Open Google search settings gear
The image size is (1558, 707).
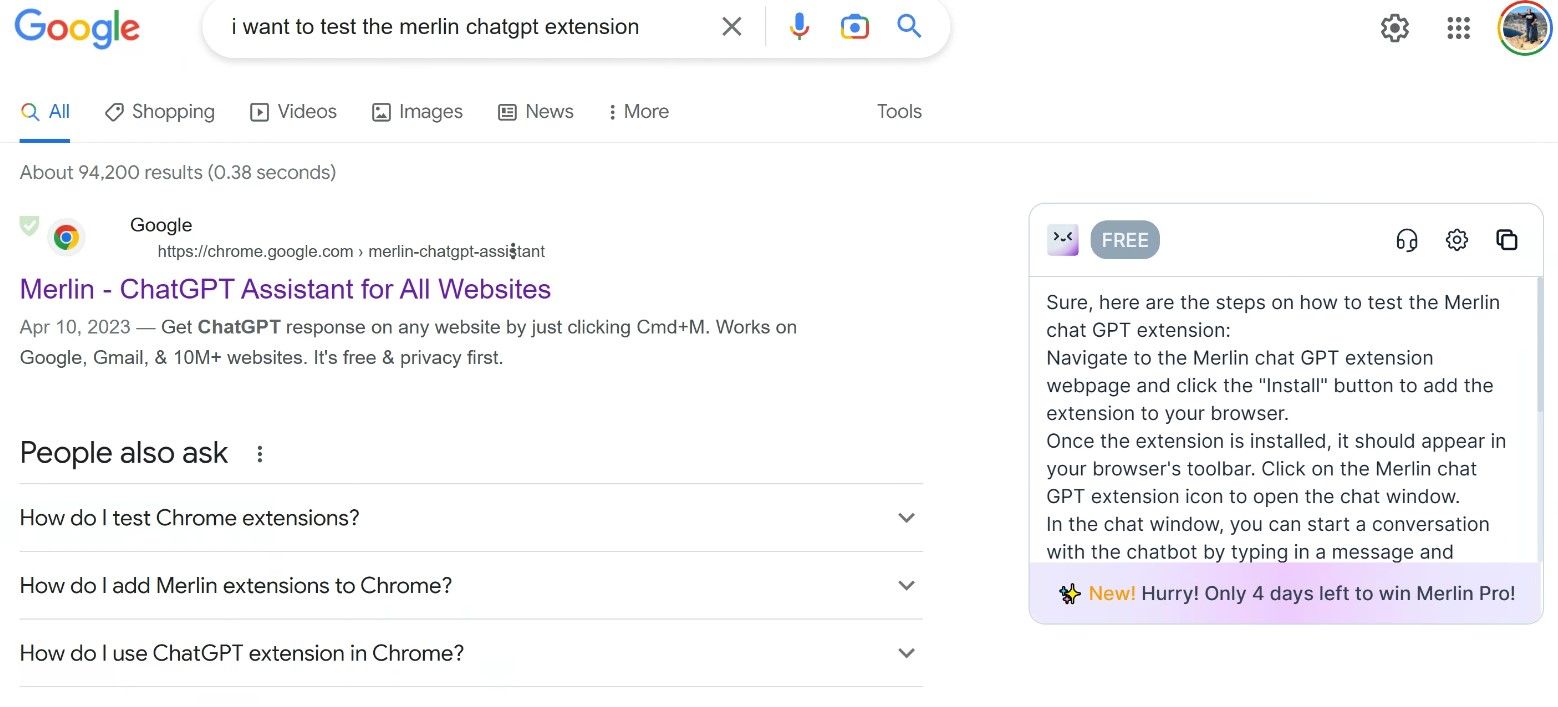[x=1394, y=28]
